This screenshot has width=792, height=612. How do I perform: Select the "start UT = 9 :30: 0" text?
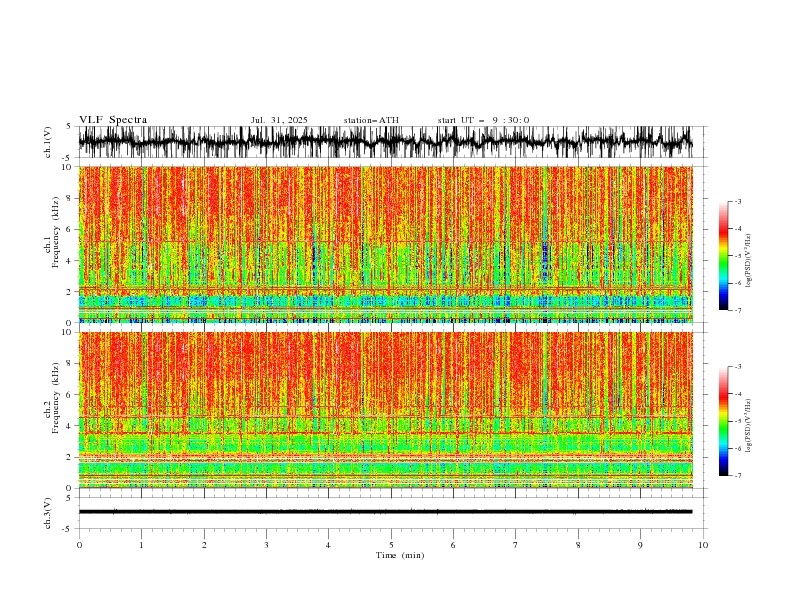(x=483, y=120)
